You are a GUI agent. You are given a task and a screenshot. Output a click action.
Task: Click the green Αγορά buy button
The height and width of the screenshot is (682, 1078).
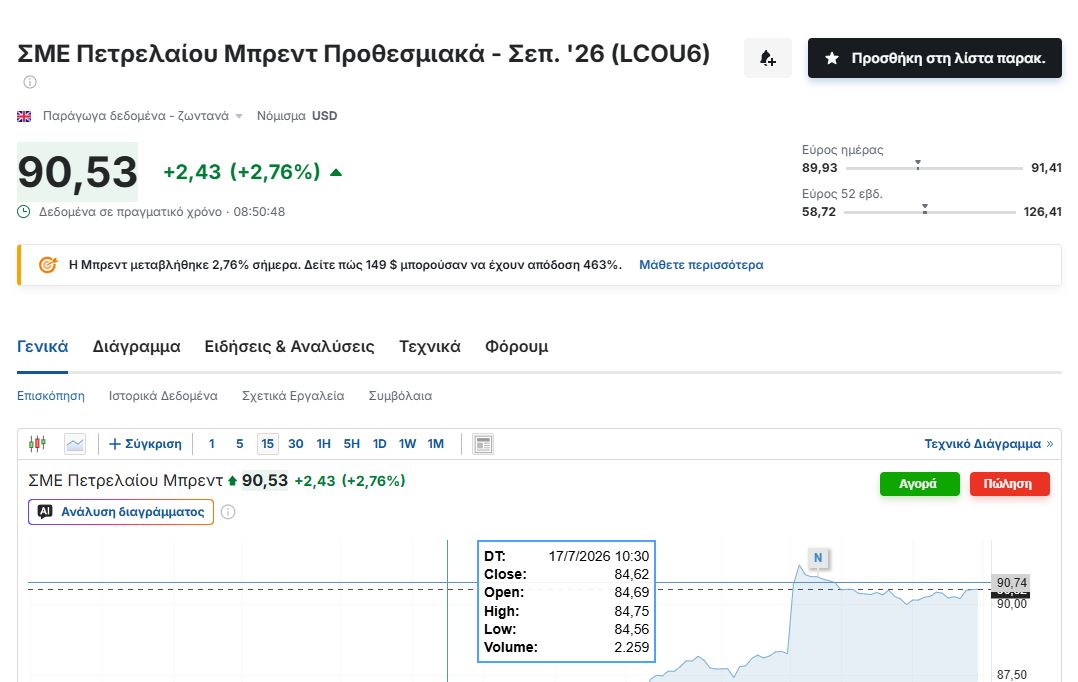click(919, 483)
